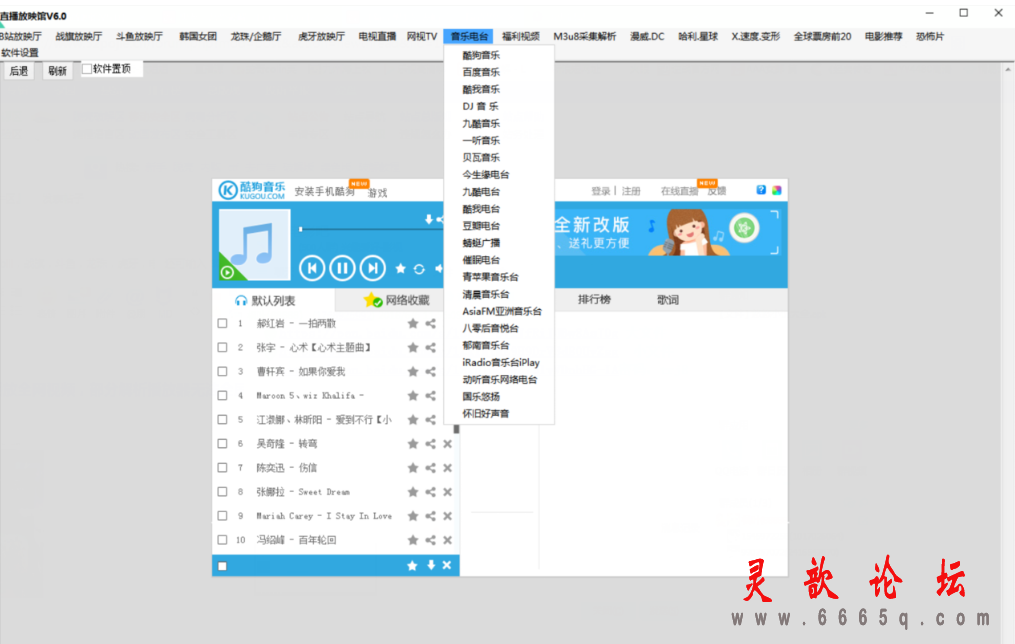The image size is (1015, 644).
Task: Switch to the 网络收藏 tab
Action: (x=396, y=300)
